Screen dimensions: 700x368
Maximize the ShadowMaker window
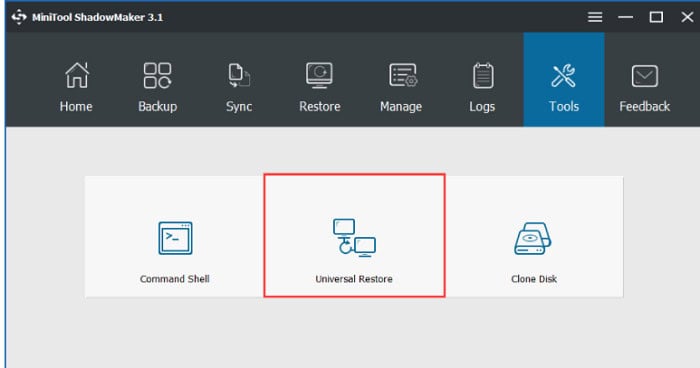656,17
